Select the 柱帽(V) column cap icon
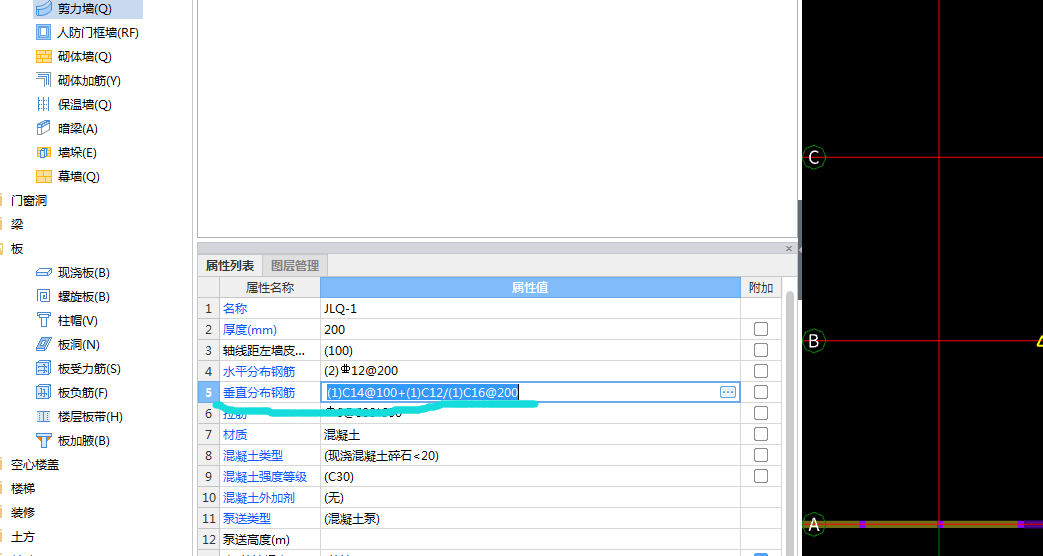The width and height of the screenshot is (1043, 556). click(x=43, y=320)
